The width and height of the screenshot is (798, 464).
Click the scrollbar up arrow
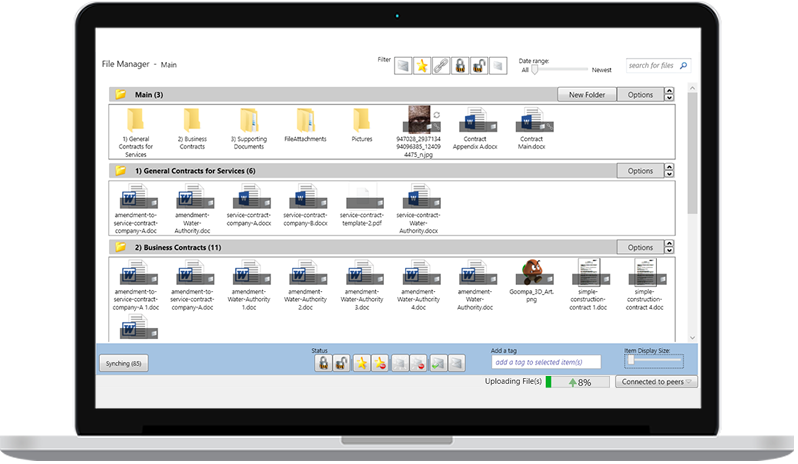pos(692,88)
